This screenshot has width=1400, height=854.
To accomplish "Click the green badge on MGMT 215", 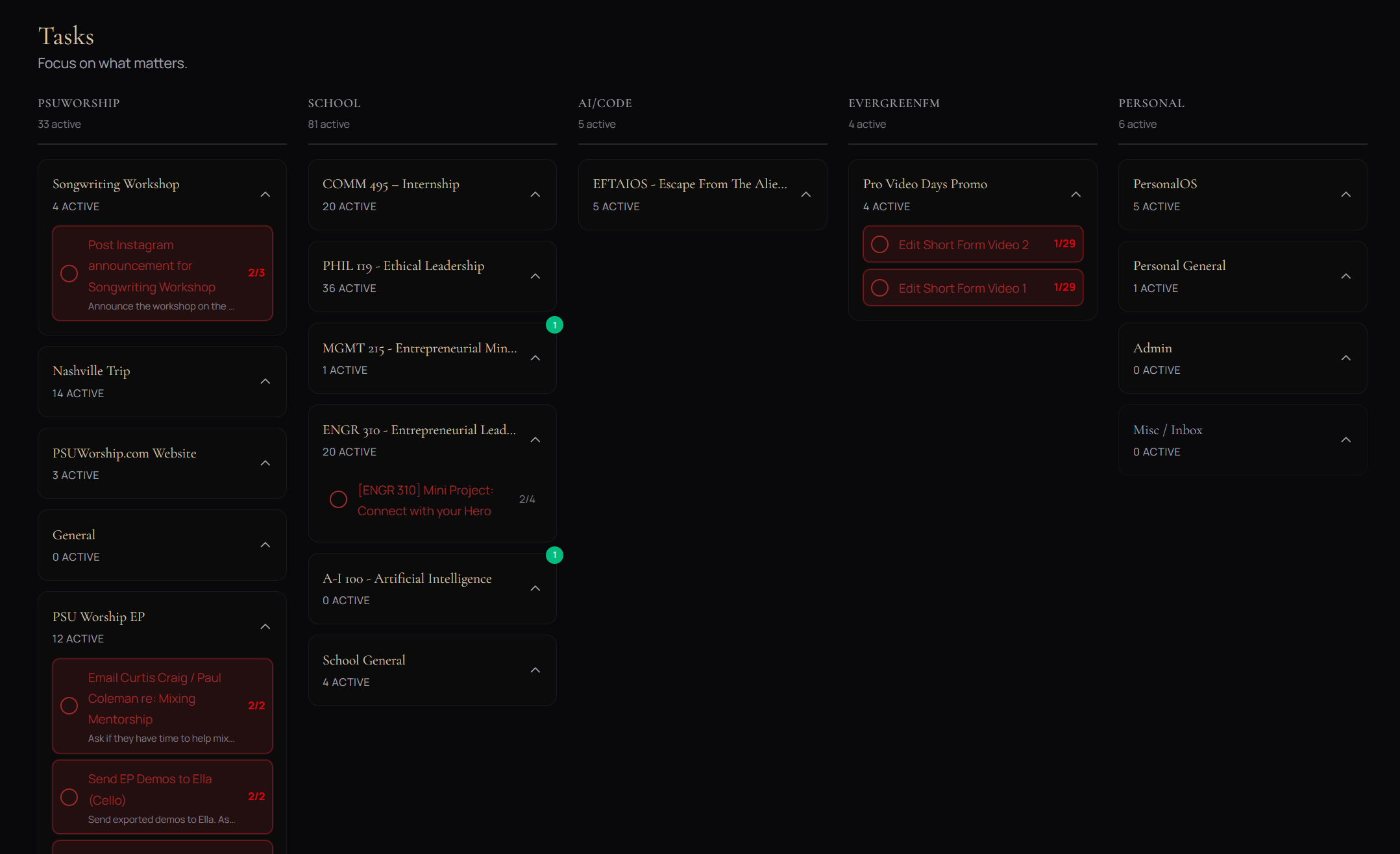I will [x=554, y=325].
